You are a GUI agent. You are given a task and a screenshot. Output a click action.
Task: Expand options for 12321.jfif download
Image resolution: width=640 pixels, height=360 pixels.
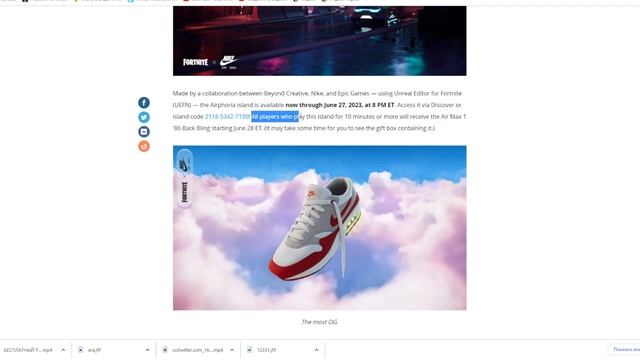(x=316, y=350)
